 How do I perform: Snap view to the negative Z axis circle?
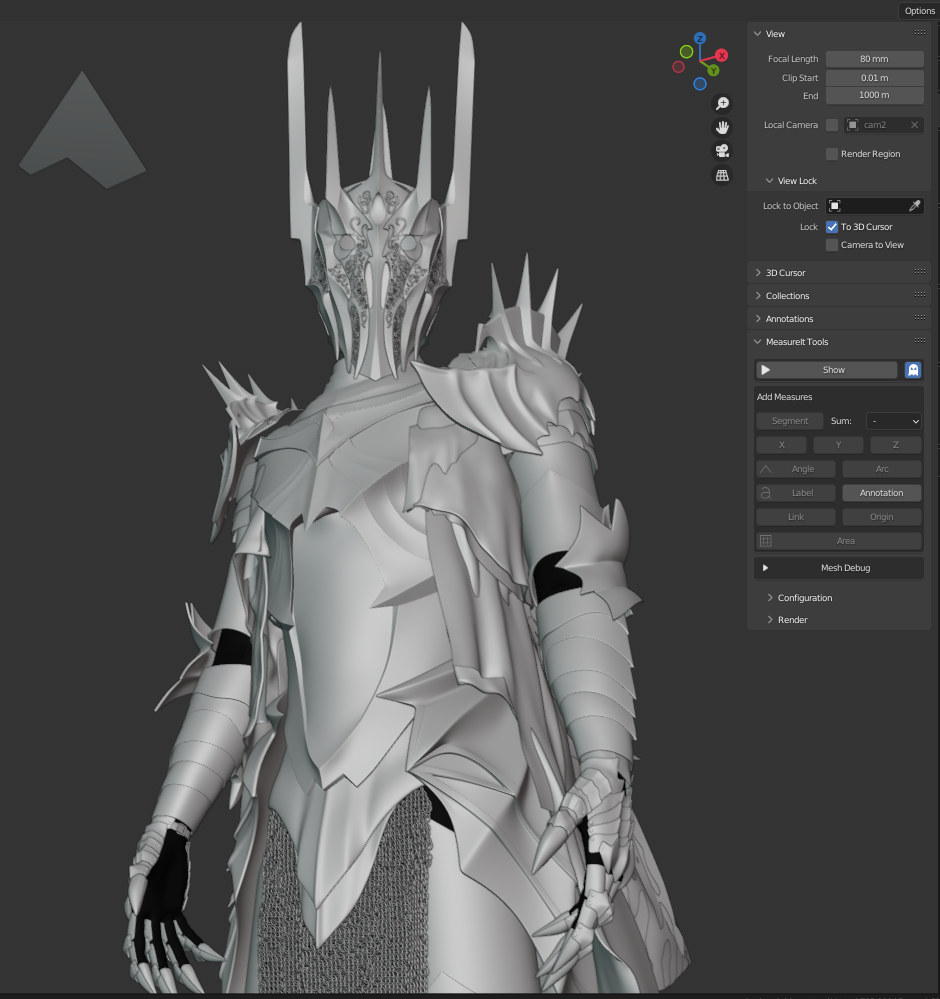pos(700,83)
